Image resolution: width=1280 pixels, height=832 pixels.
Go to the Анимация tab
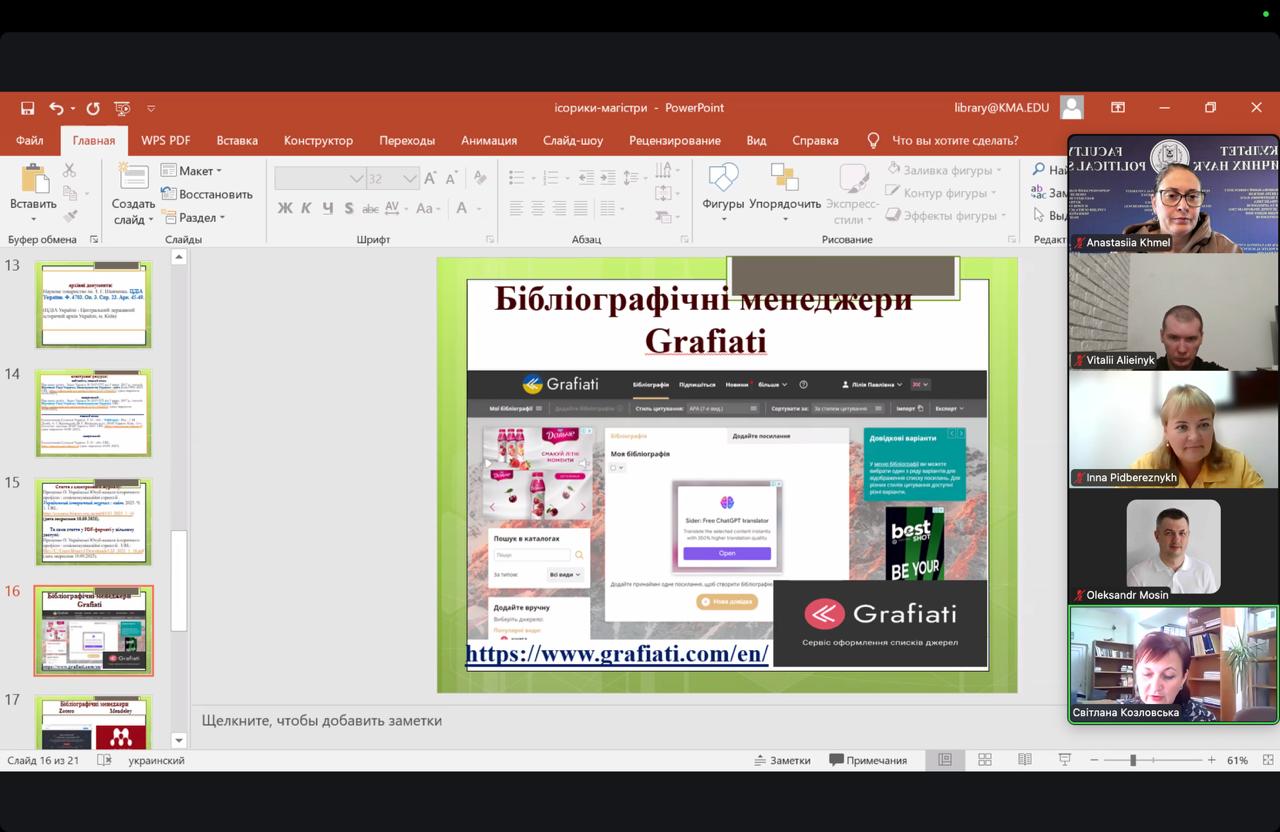pyautogui.click(x=489, y=140)
